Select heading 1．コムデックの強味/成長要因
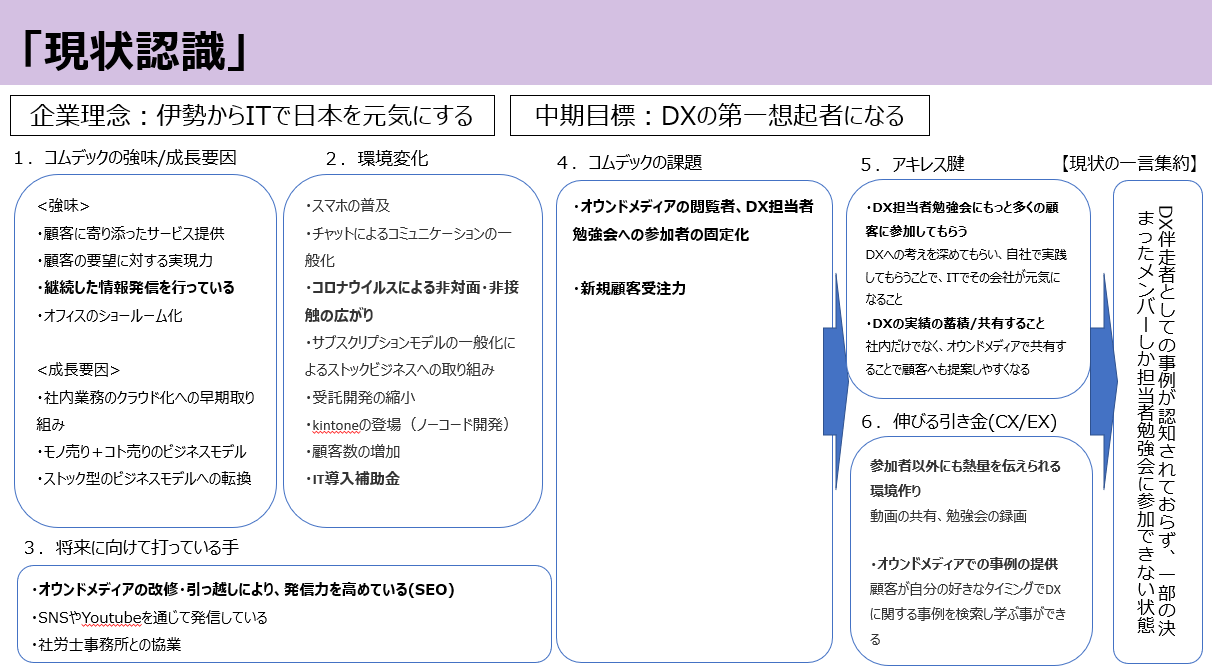The width and height of the screenshot is (1212, 672). click(x=126, y=158)
